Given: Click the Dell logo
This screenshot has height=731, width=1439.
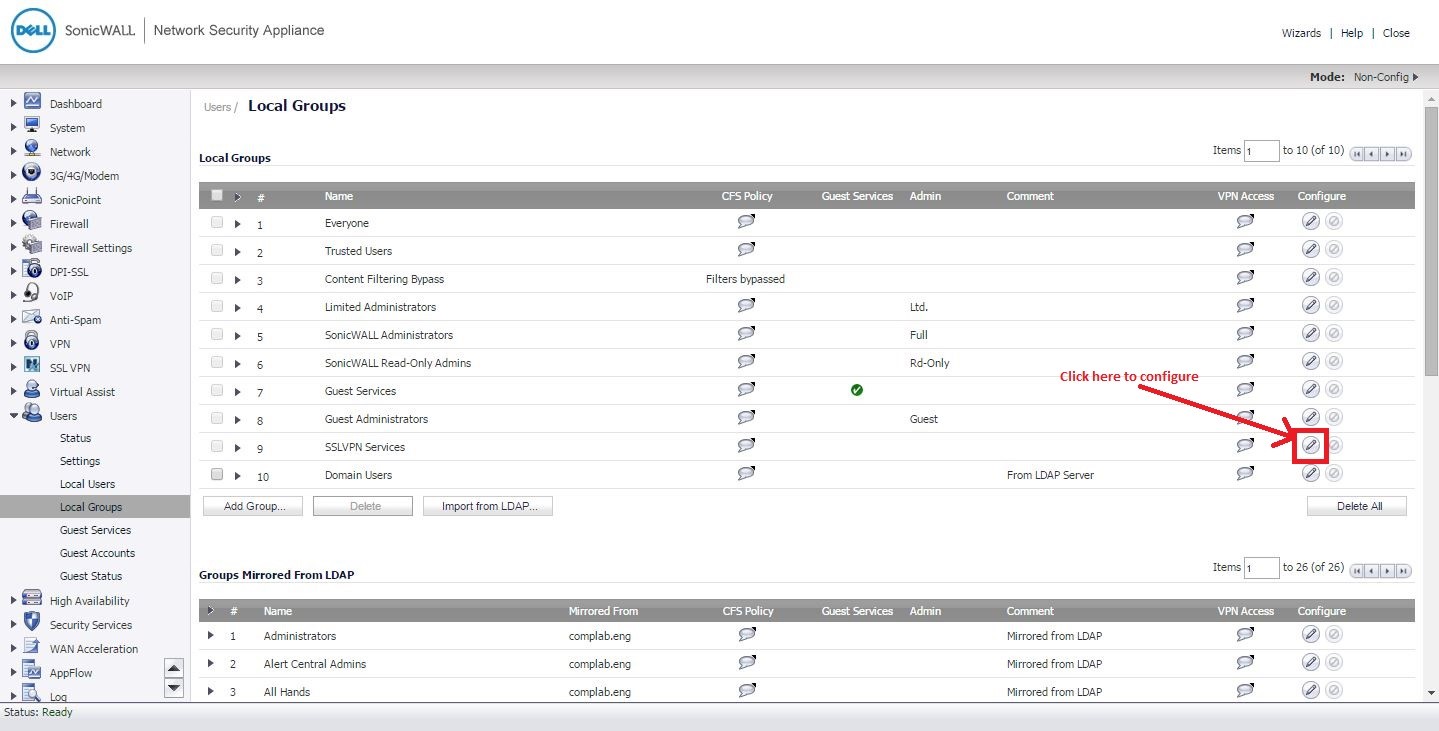Looking at the screenshot, I should click(x=32, y=31).
